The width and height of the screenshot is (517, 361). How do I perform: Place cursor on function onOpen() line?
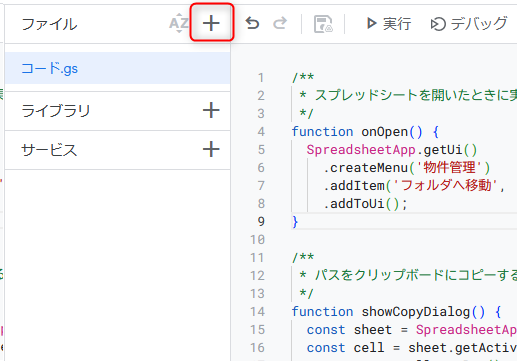tap(365, 132)
